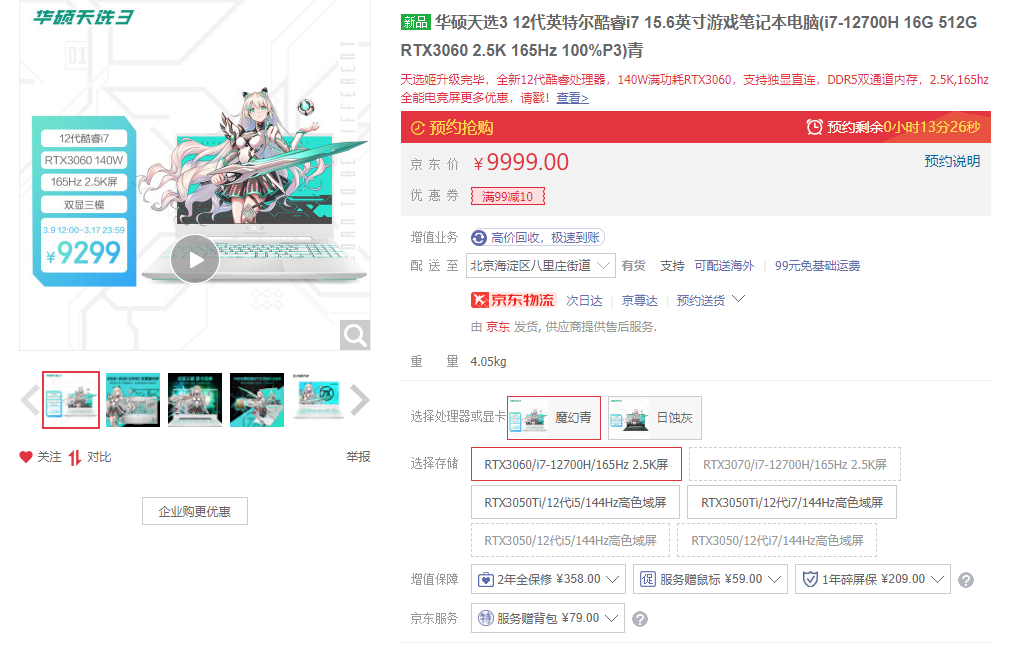Click the heart 关注 icon
The image size is (1010, 648).
coord(26,457)
